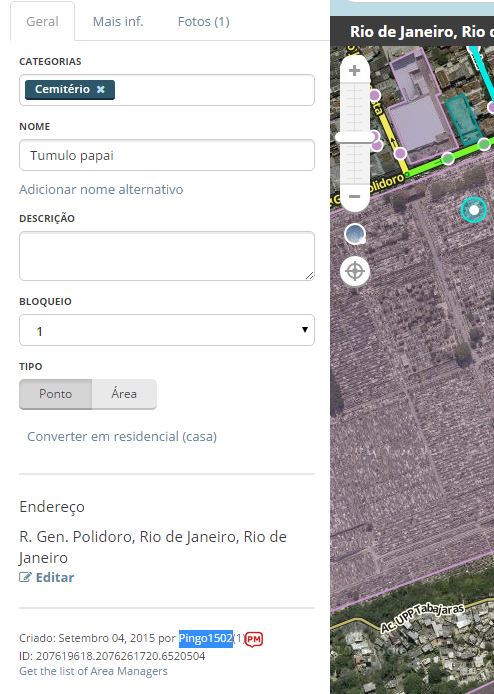Set place type to Ponto

coord(55,394)
